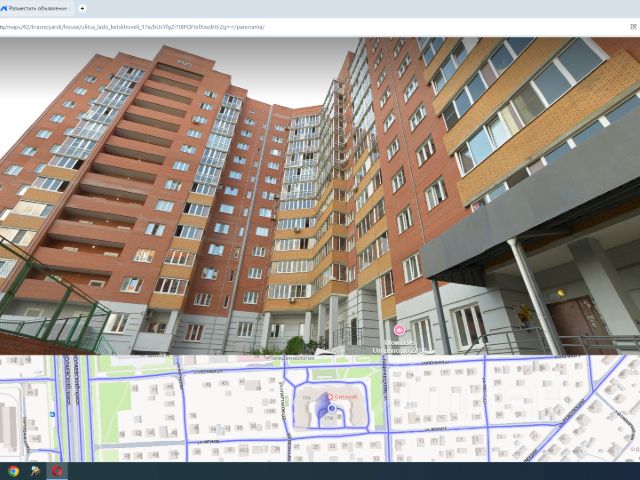Click the red Ситилинк marker on the map
This screenshot has width=640, height=480.
coord(331,396)
